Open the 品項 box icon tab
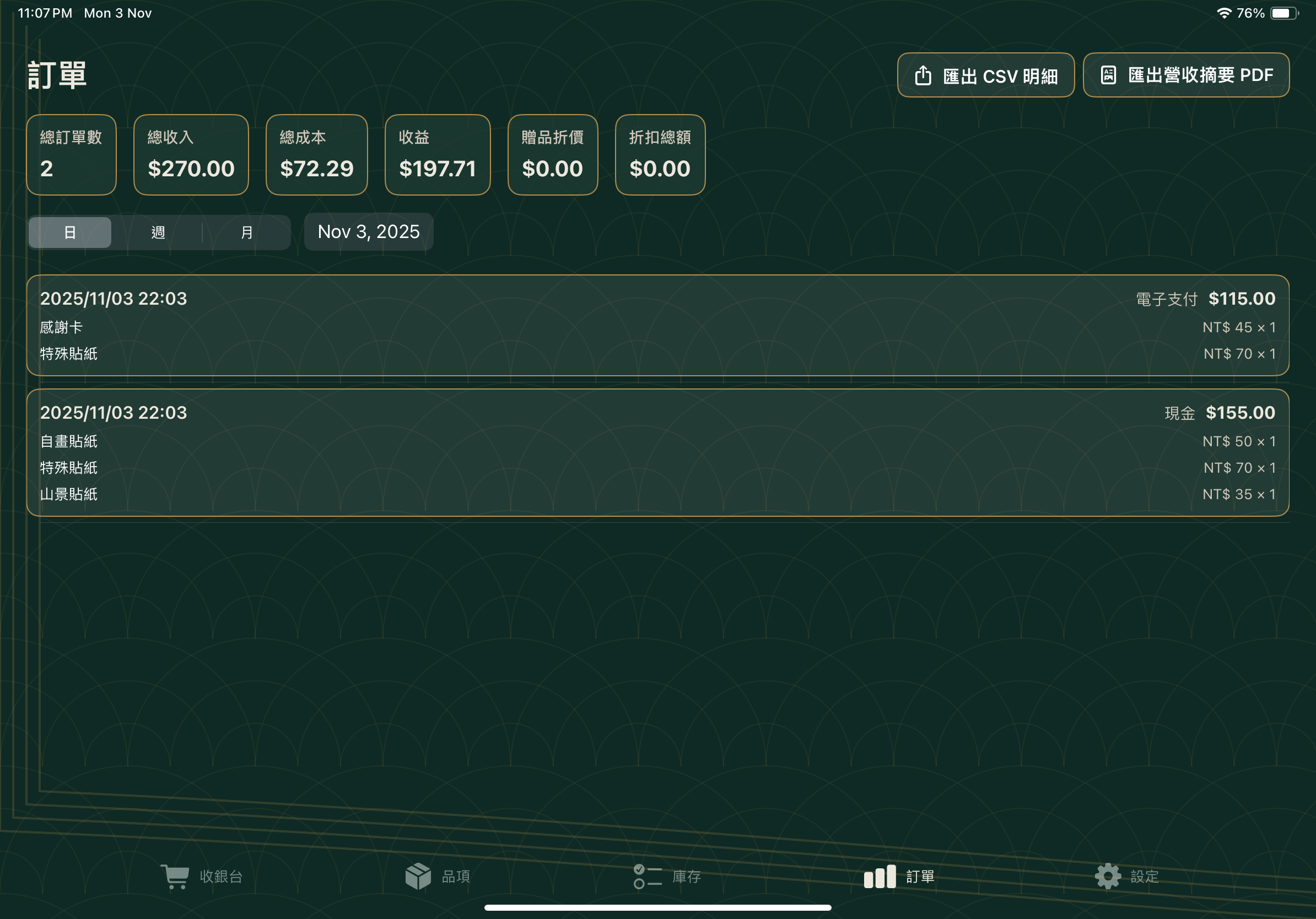Screen dimensions: 1316x919 (x=418, y=876)
